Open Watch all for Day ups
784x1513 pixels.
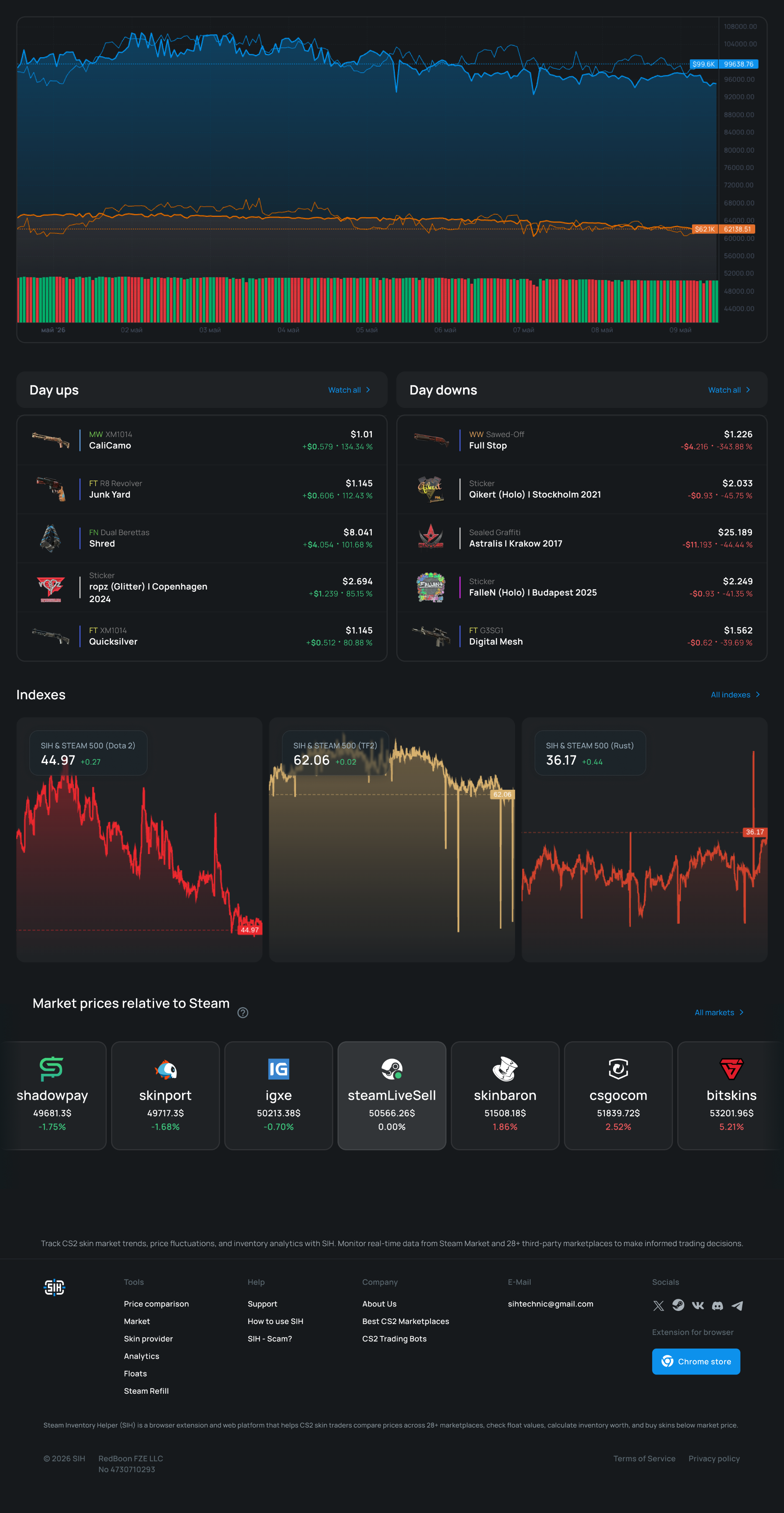[x=349, y=390]
